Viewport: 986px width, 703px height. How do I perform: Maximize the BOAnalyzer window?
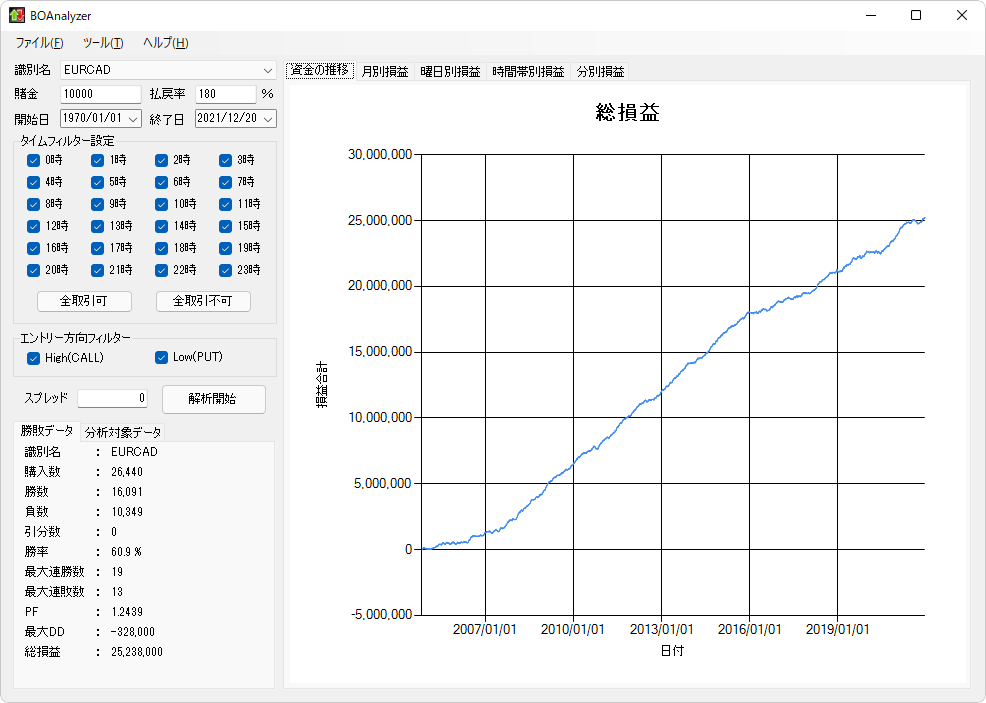click(x=916, y=15)
